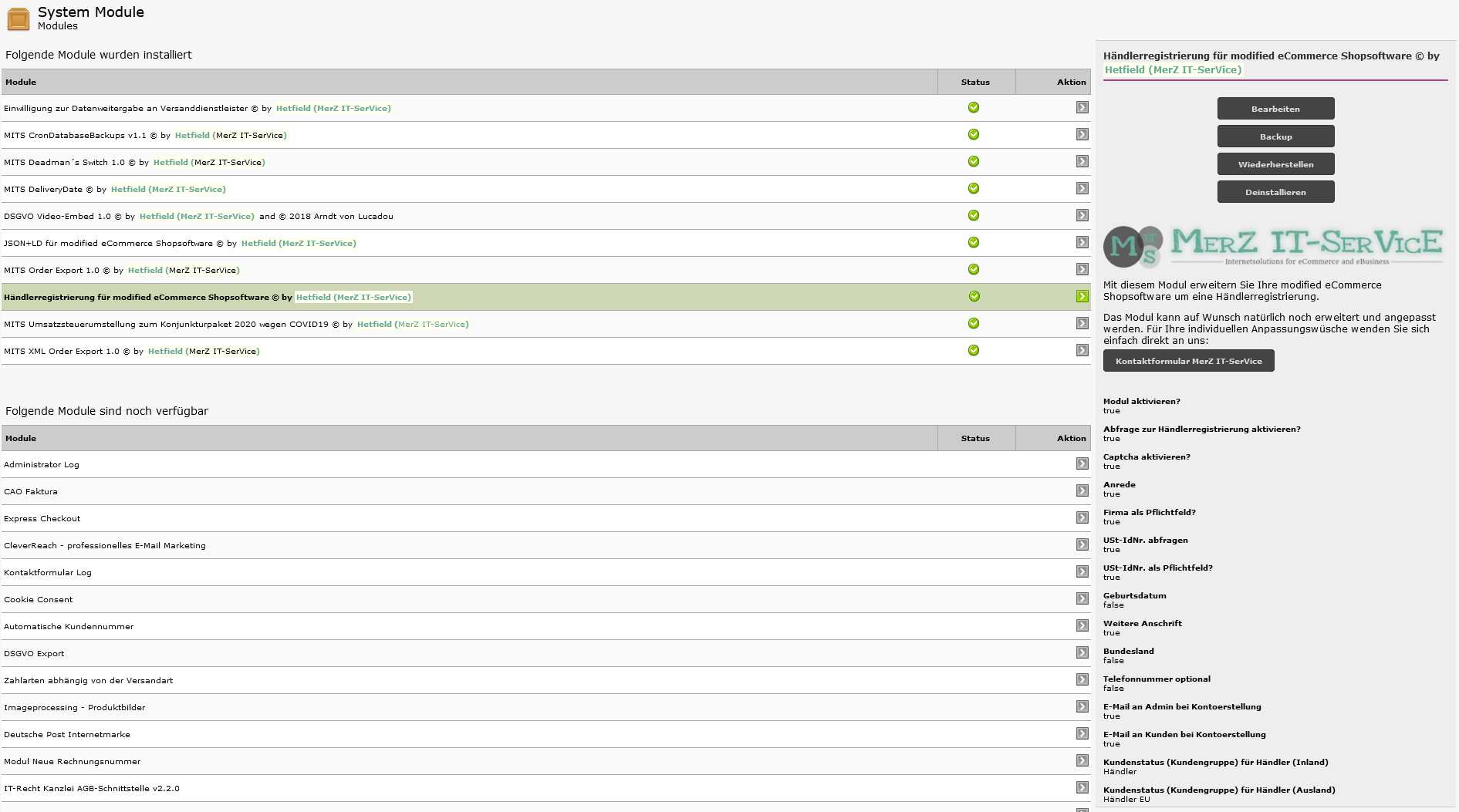
Task: Click the action arrow for Express Checkout
Action: coord(1082,518)
